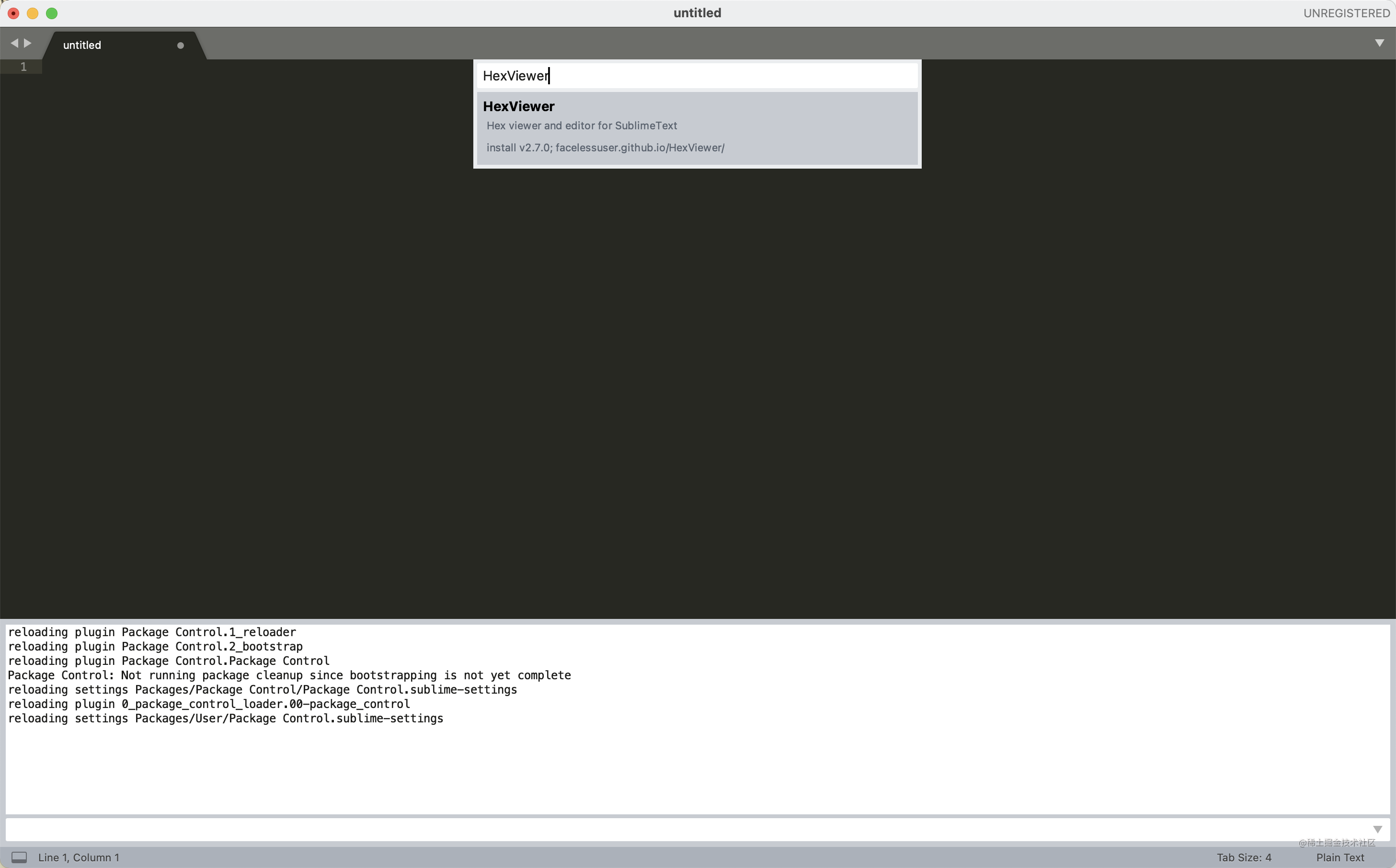Open Tab Size: 4 menu
Viewport: 1396px width, 868px height.
[1244, 857]
